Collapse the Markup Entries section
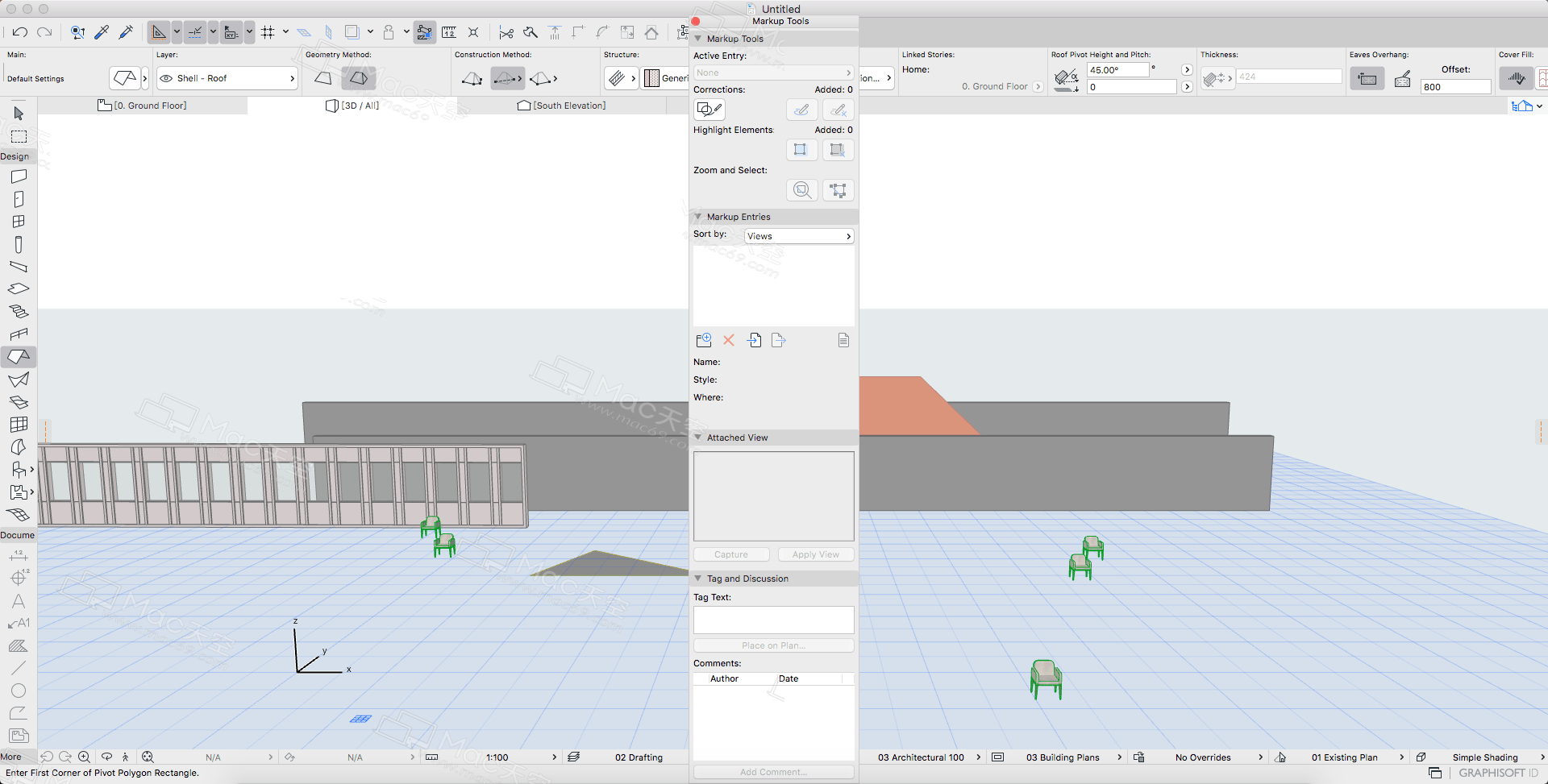Image resolution: width=1548 pixels, height=784 pixels. click(698, 217)
